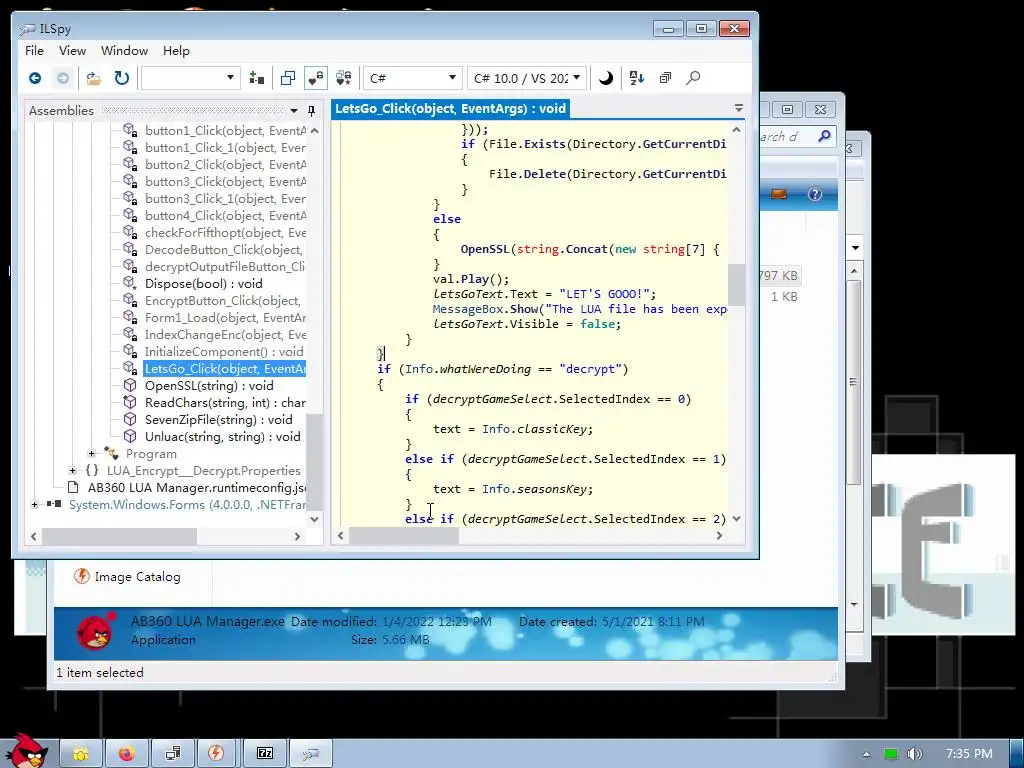Select checkForFifthopt method node

pyautogui.click(x=225, y=232)
